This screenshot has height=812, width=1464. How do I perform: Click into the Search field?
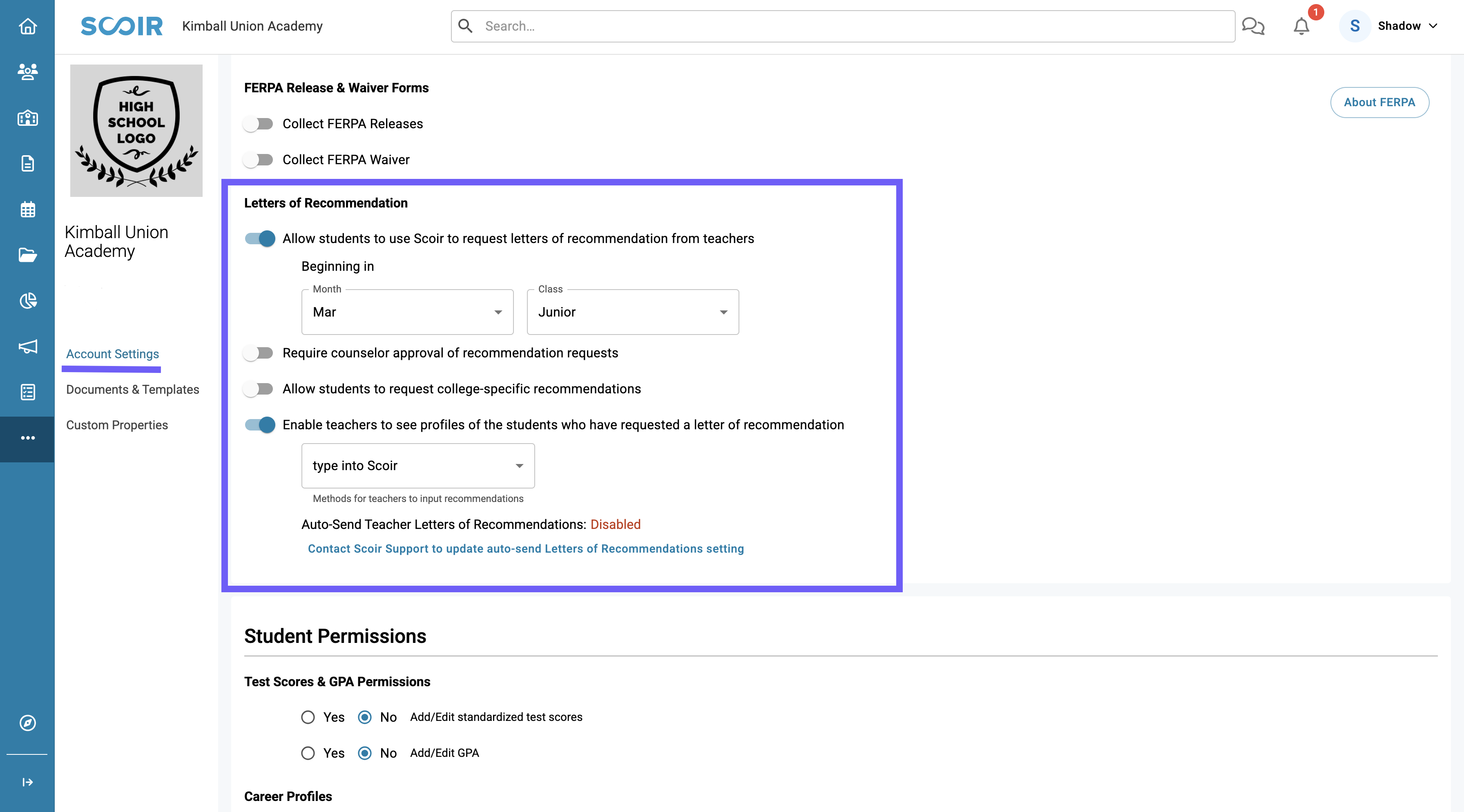pyautogui.click(x=843, y=26)
